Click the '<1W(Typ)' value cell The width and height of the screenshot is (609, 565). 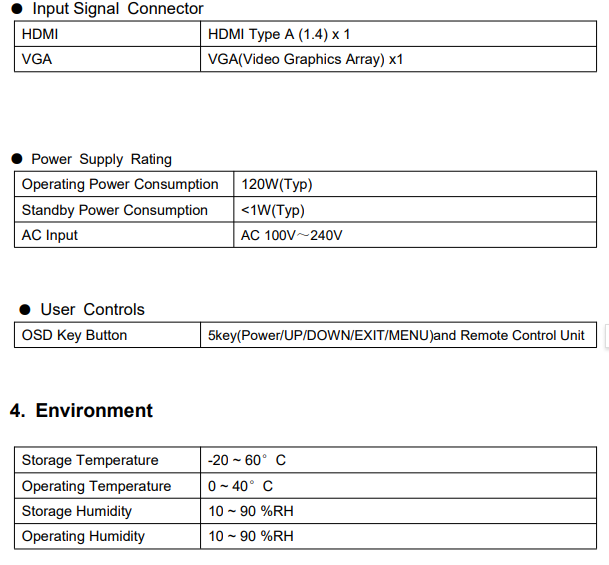(272, 210)
